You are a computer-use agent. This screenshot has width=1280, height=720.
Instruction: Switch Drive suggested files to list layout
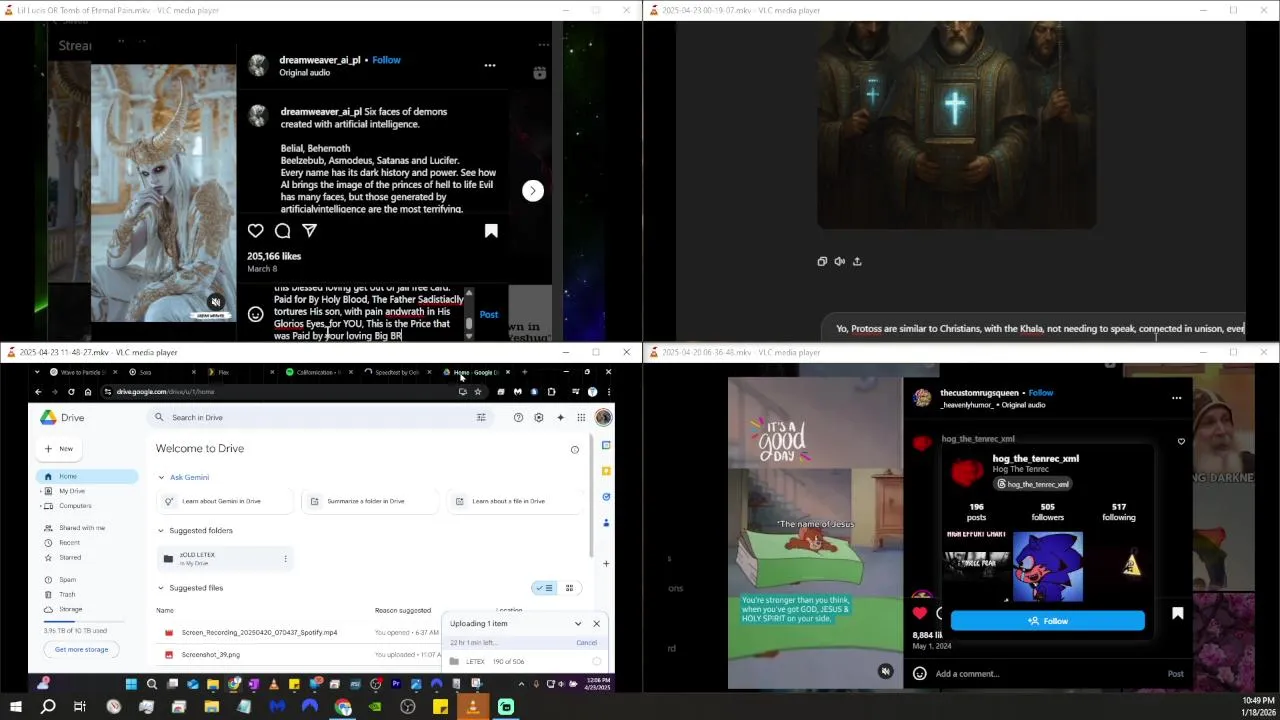pos(544,588)
